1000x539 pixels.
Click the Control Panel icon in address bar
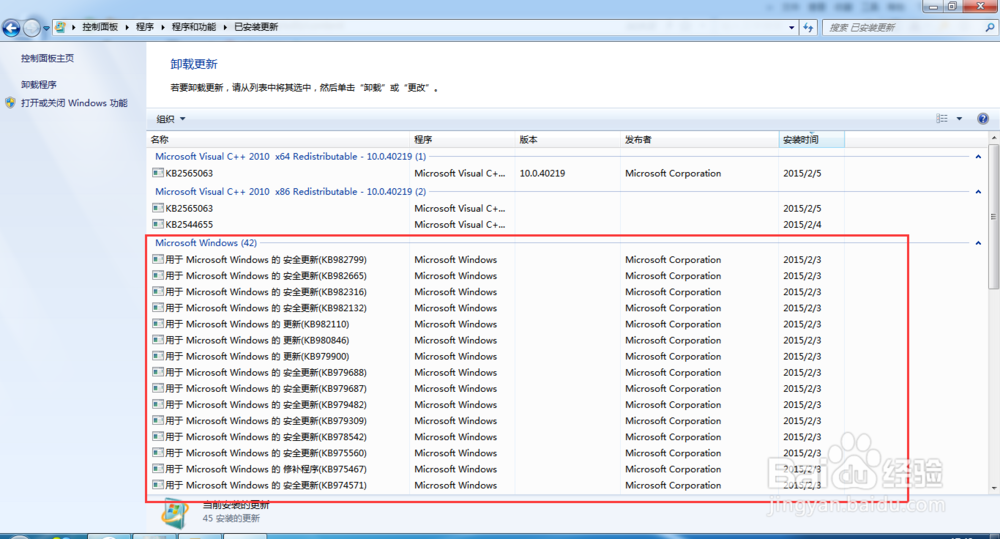click(61, 27)
